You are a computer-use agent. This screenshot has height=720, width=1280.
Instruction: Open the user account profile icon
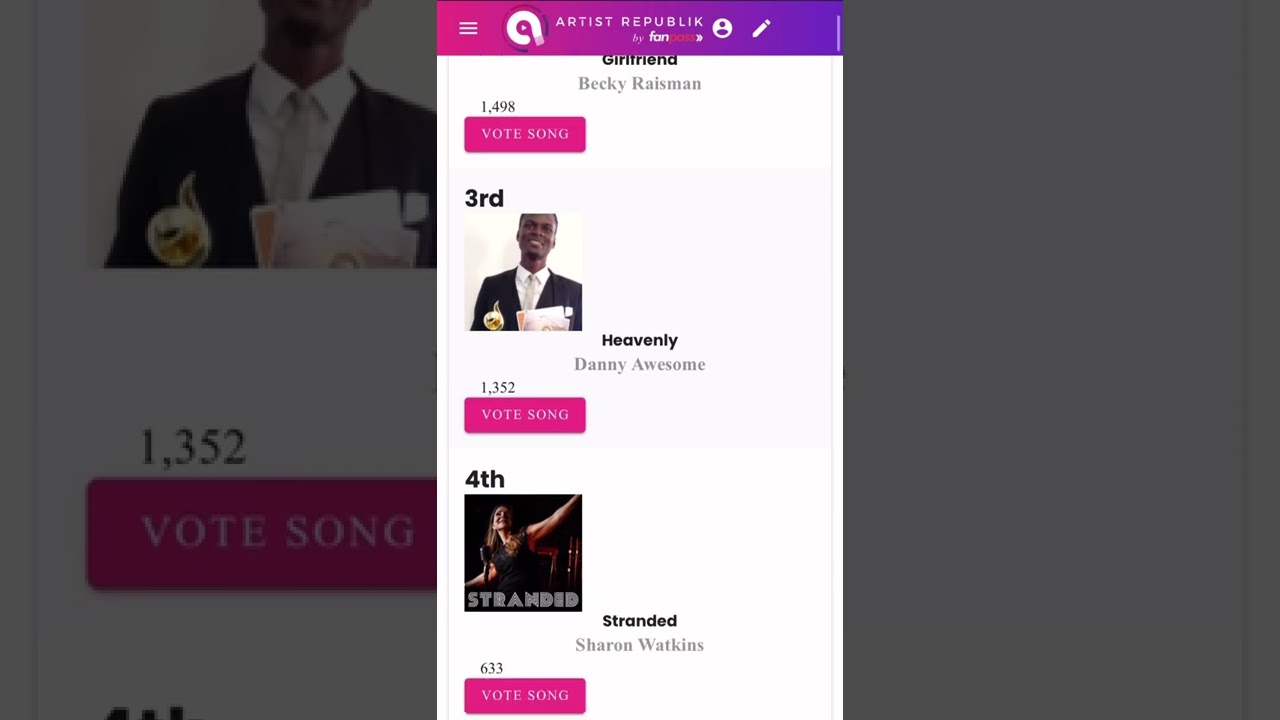click(722, 28)
